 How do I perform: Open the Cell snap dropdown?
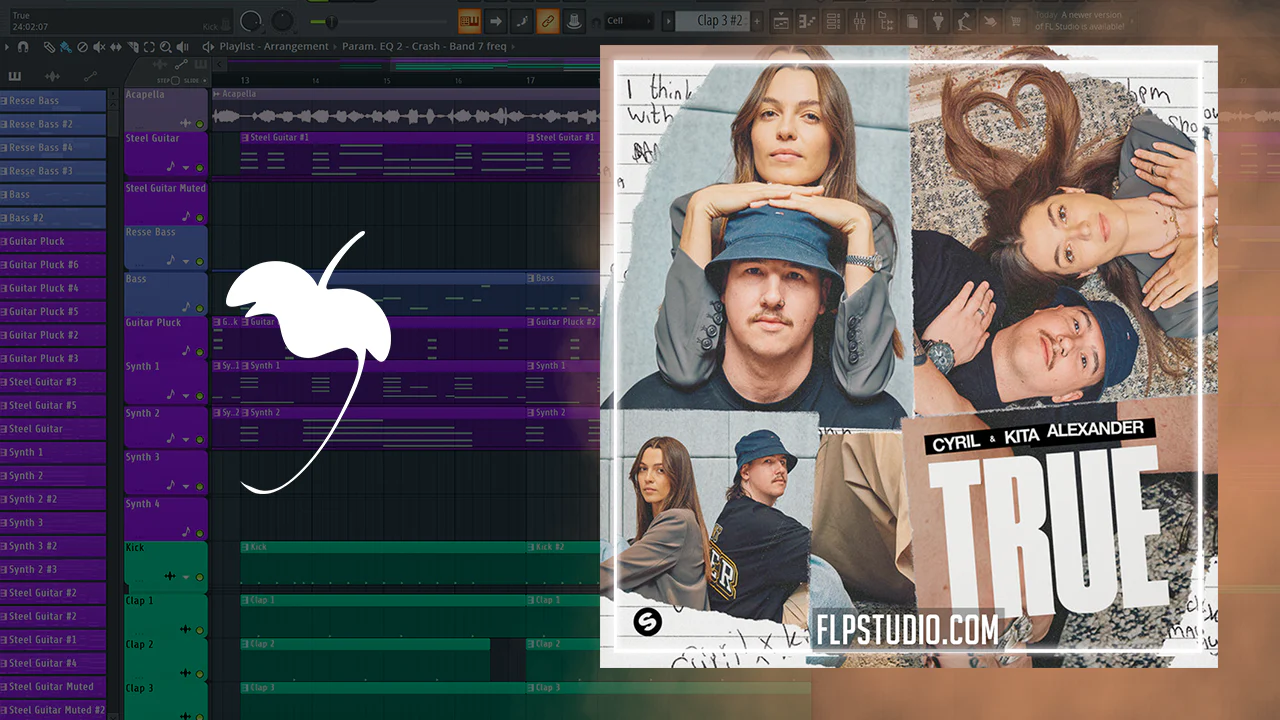(x=631, y=20)
